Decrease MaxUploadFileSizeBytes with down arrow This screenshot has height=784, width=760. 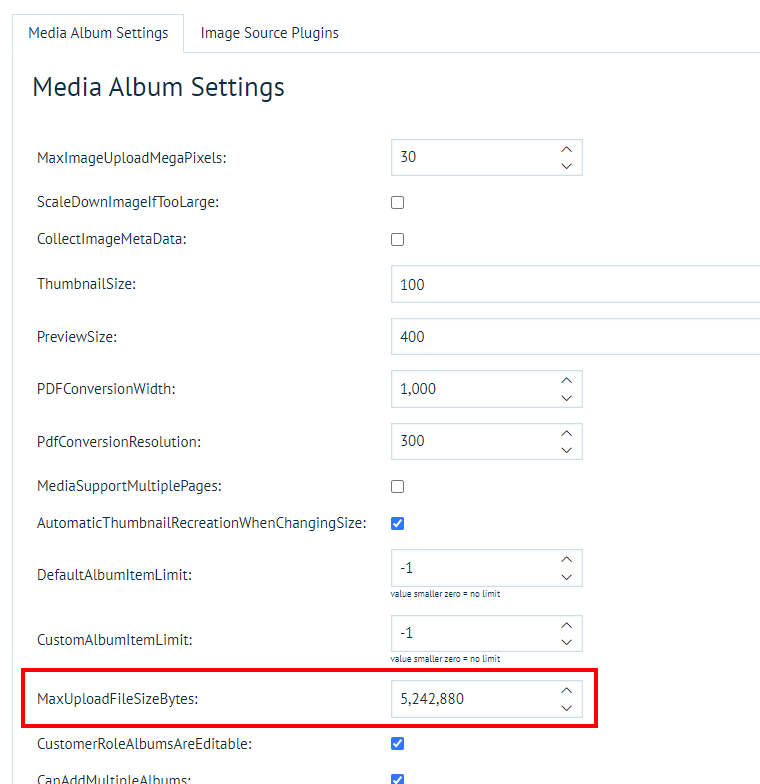567,708
